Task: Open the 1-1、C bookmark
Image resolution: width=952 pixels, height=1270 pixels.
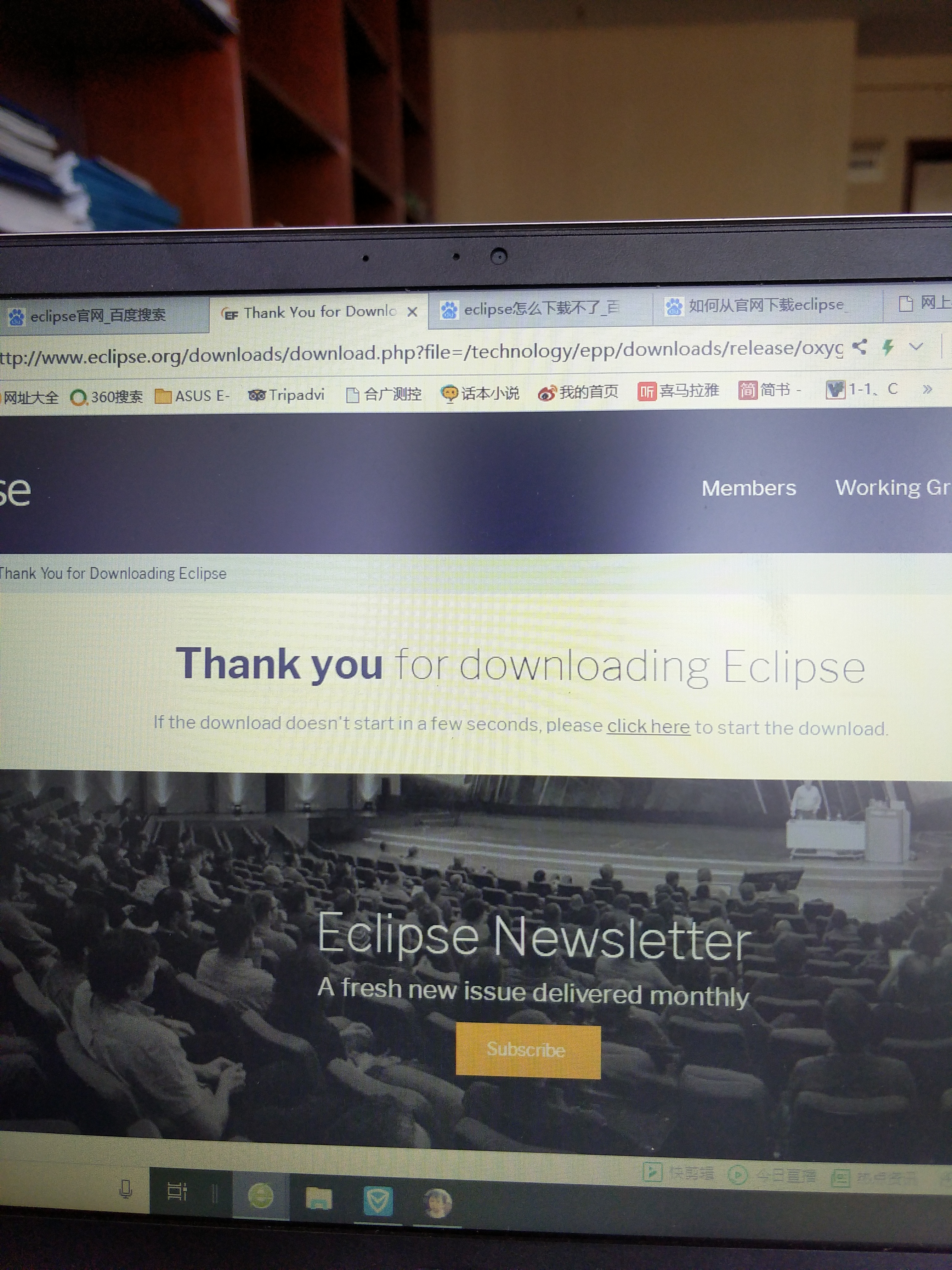Action: click(x=861, y=389)
